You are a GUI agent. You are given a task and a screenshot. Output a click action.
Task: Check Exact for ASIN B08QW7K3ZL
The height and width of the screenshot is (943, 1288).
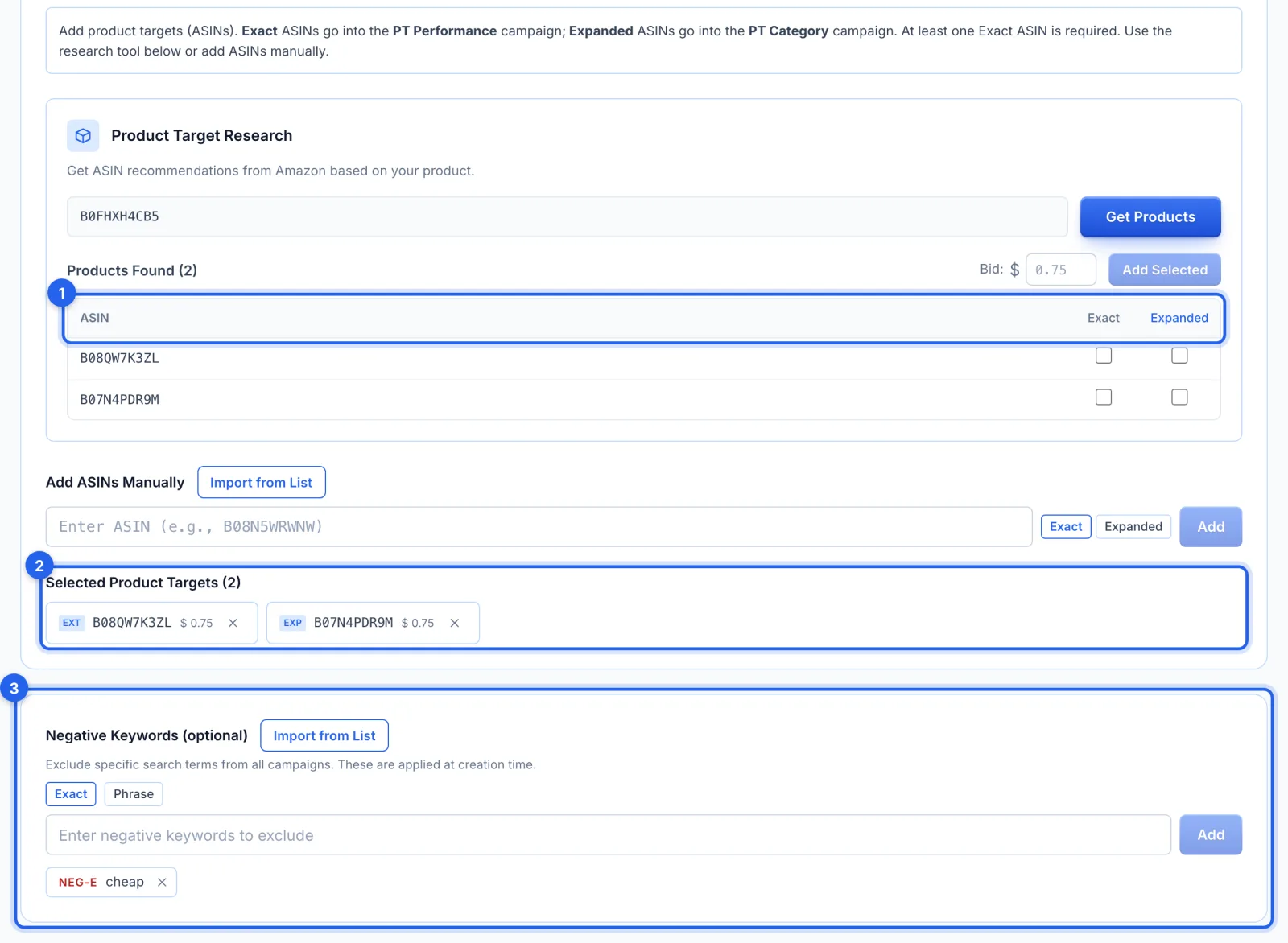1104,356
